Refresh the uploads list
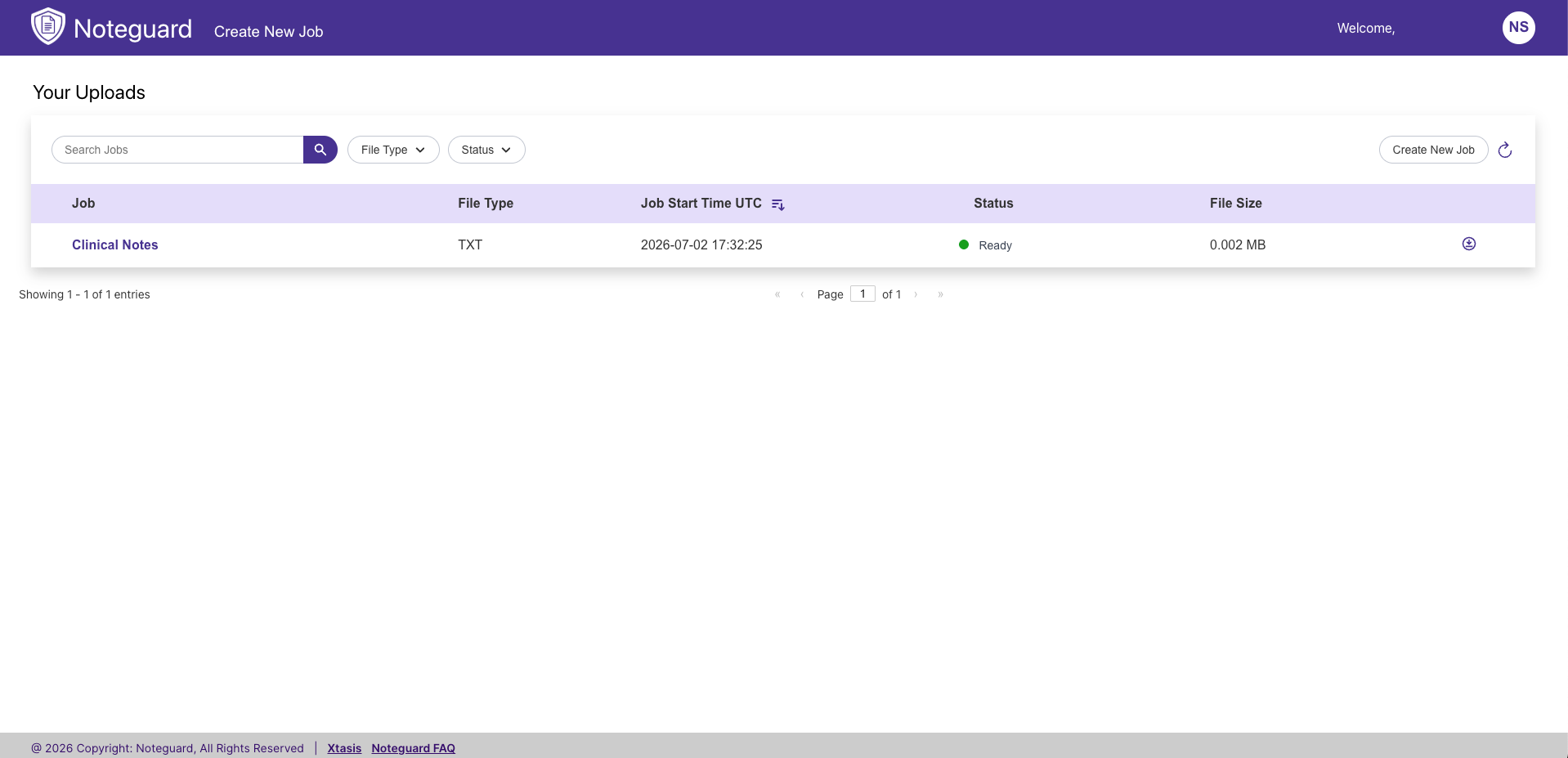 coord(1505,150)
